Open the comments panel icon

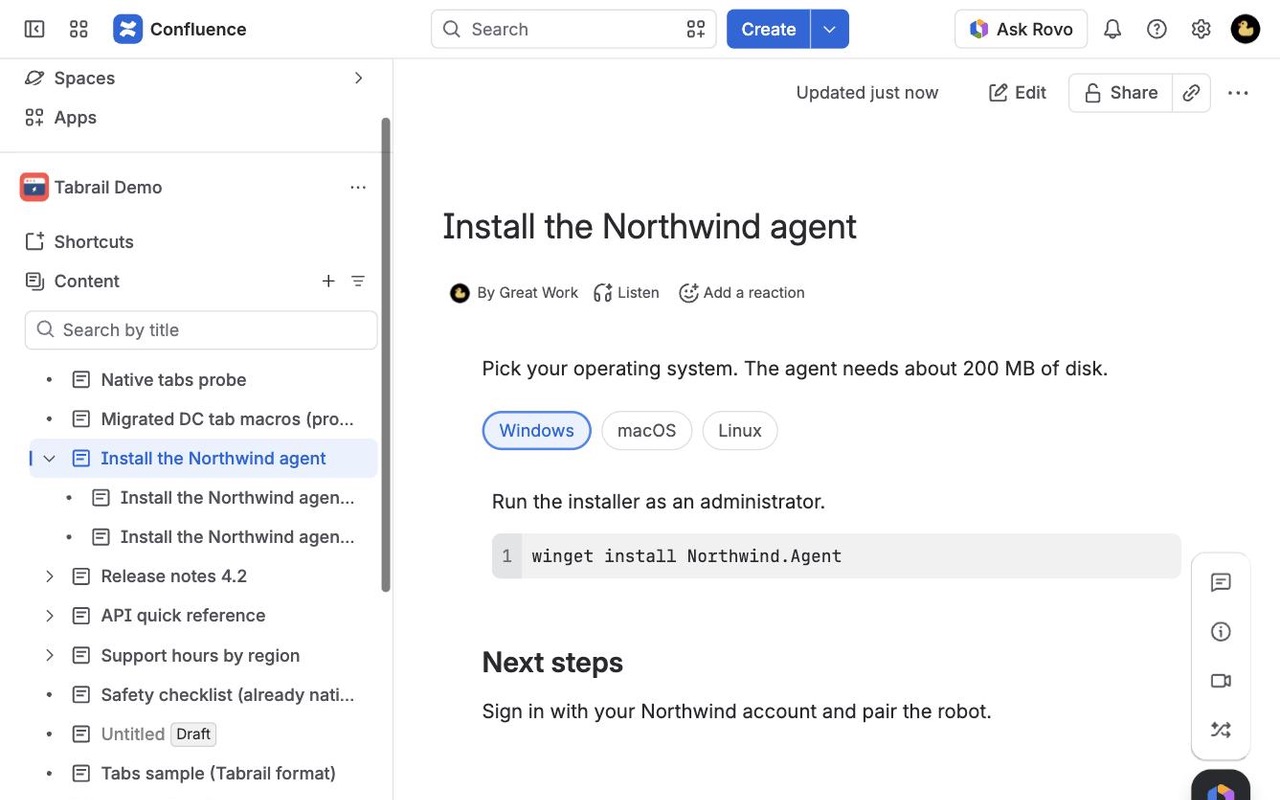pyautogui.click(x=1220, y=582)
